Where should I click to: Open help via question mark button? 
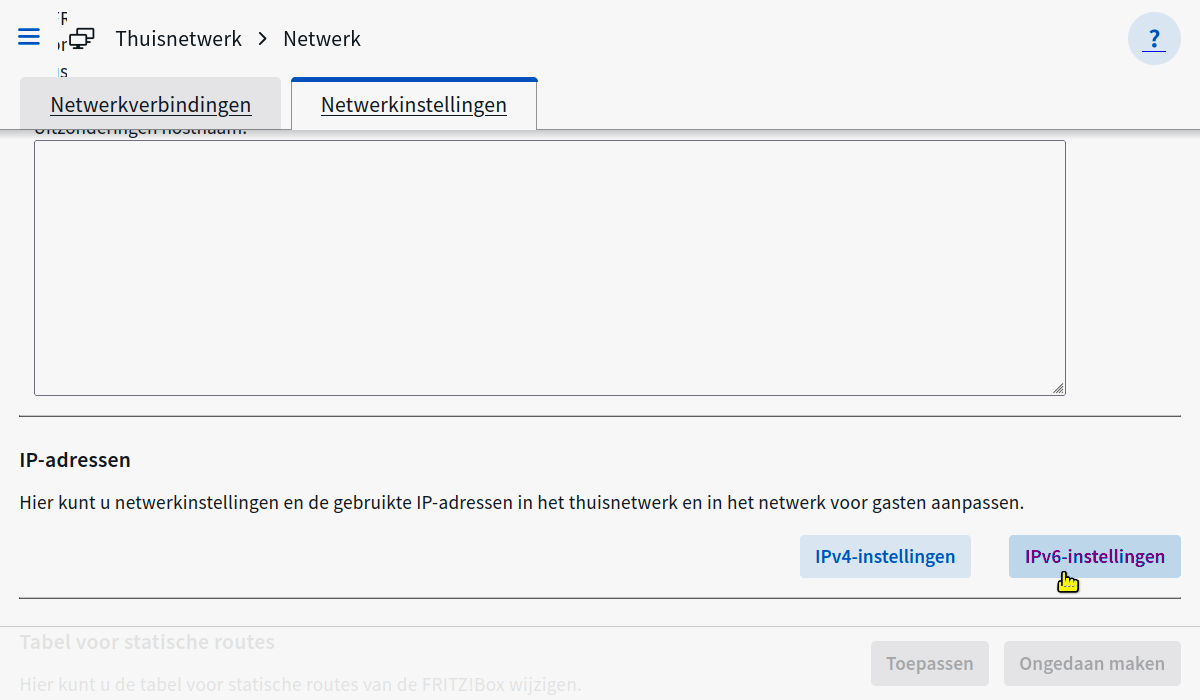1154,39
